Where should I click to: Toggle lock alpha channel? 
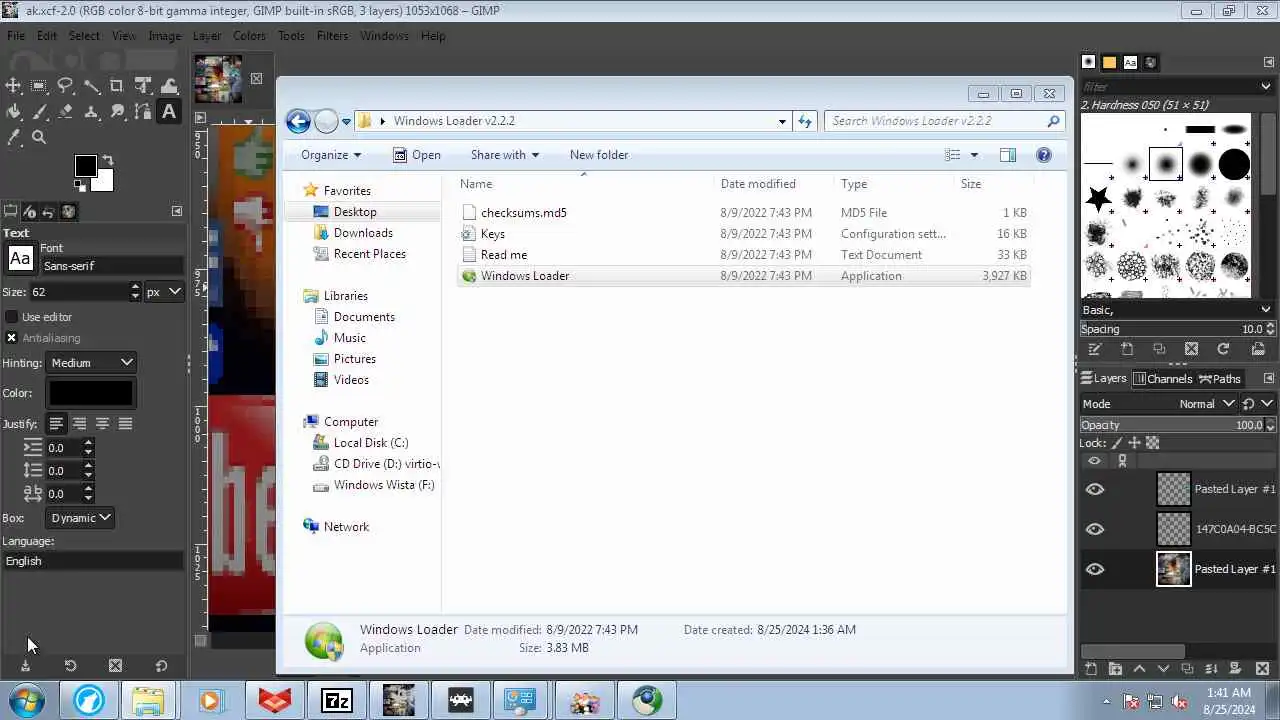(1152, 443)
